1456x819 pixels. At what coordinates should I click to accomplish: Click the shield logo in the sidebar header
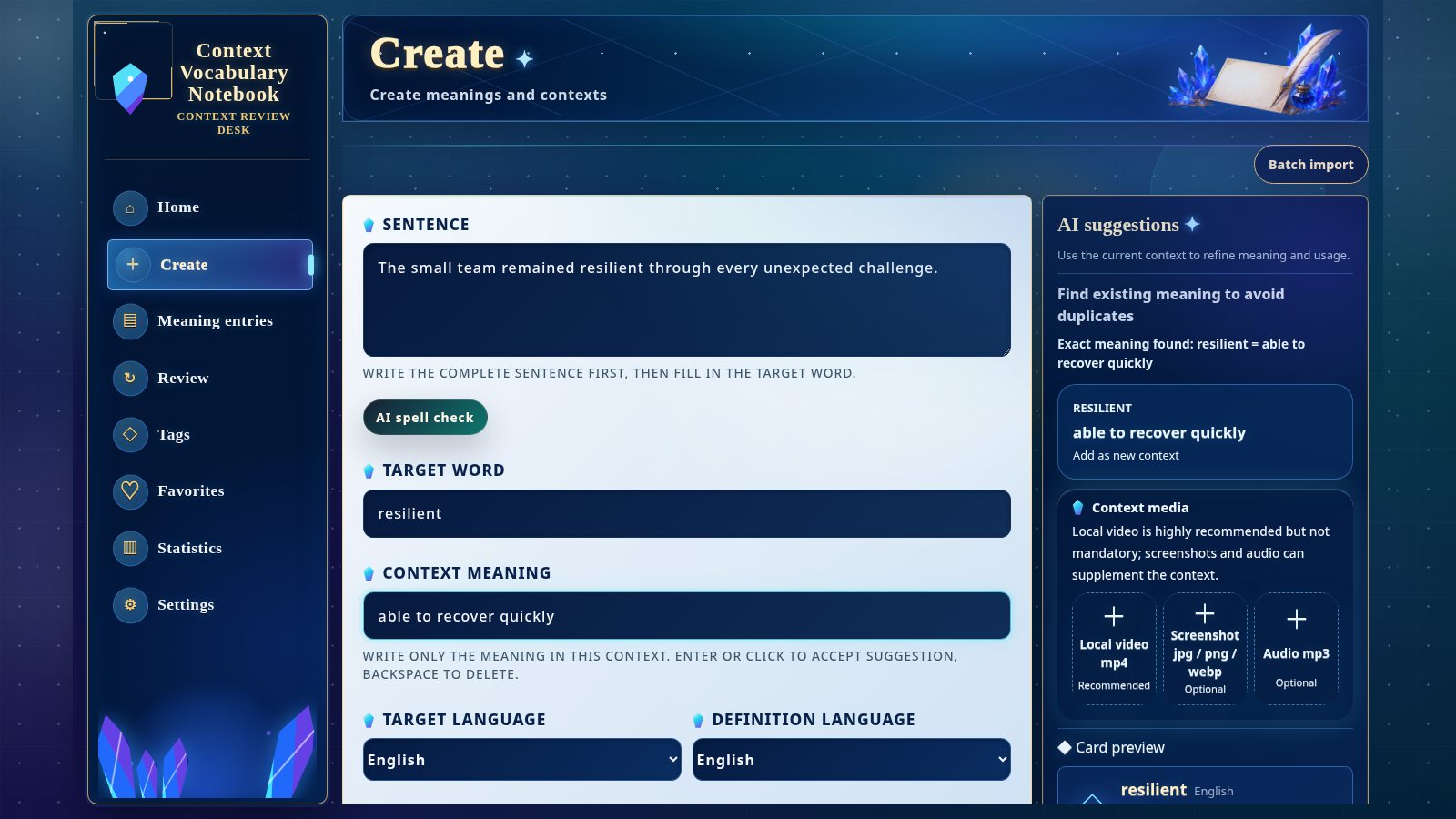tap(130, 87)
